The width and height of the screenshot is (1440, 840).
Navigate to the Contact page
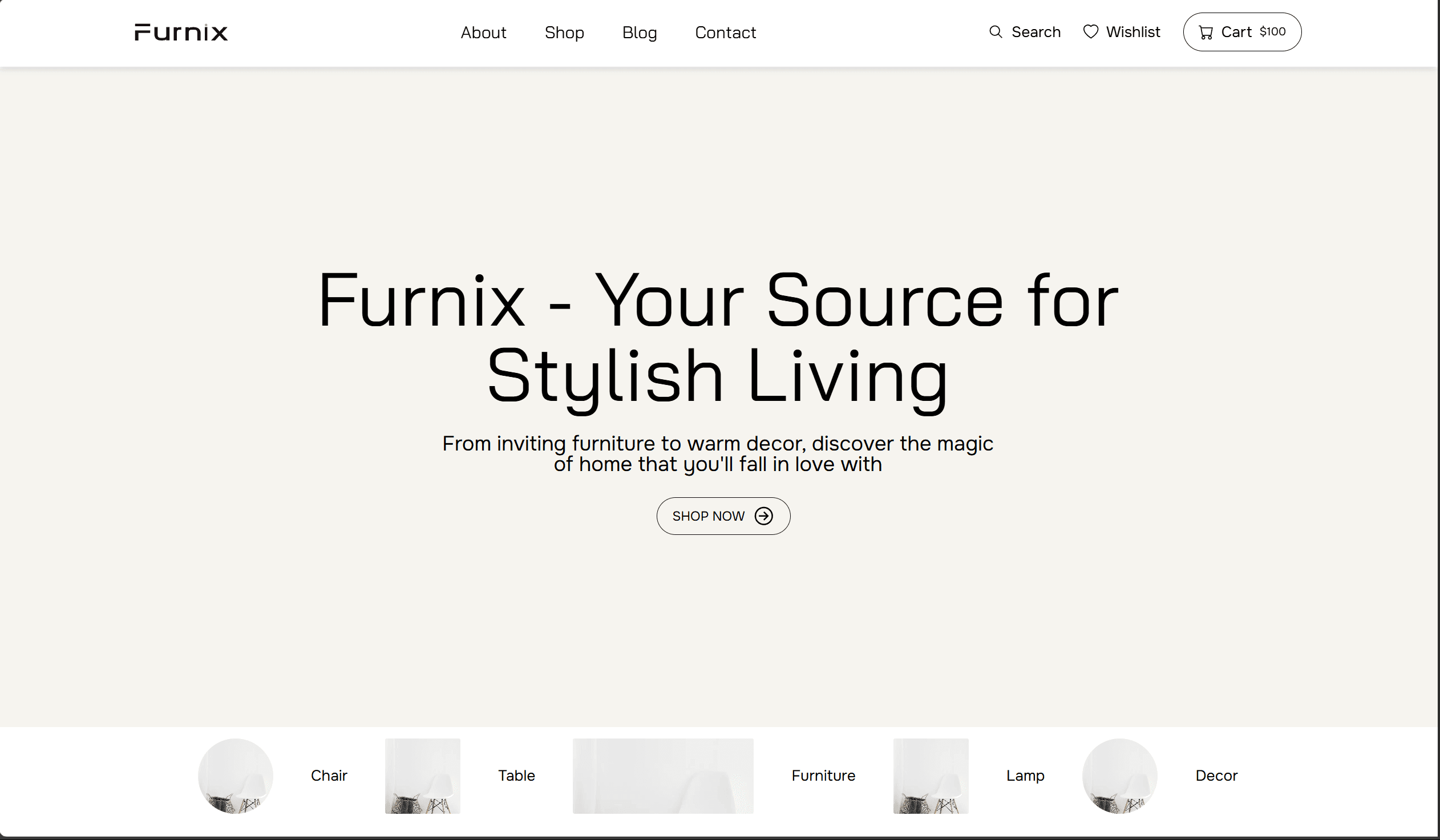(725, 33)
